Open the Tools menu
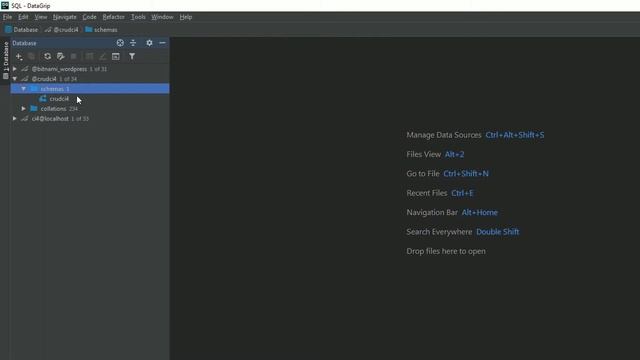Viewport: 640px width, 360px height. (x=138, y=17)
